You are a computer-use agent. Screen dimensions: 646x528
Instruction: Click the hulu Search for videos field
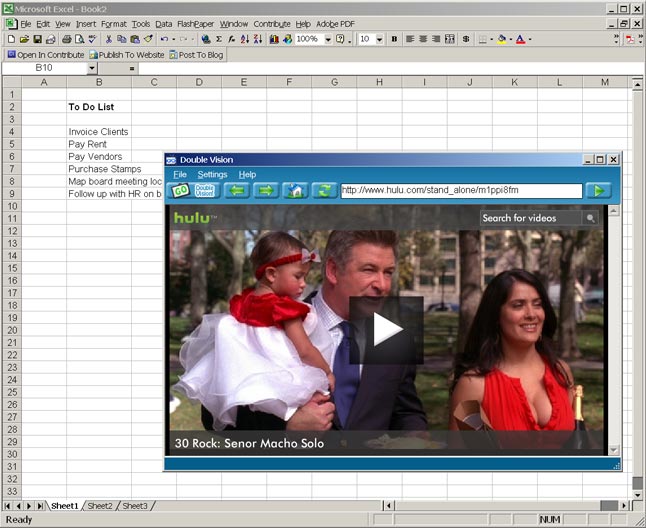tap(531, 218)
